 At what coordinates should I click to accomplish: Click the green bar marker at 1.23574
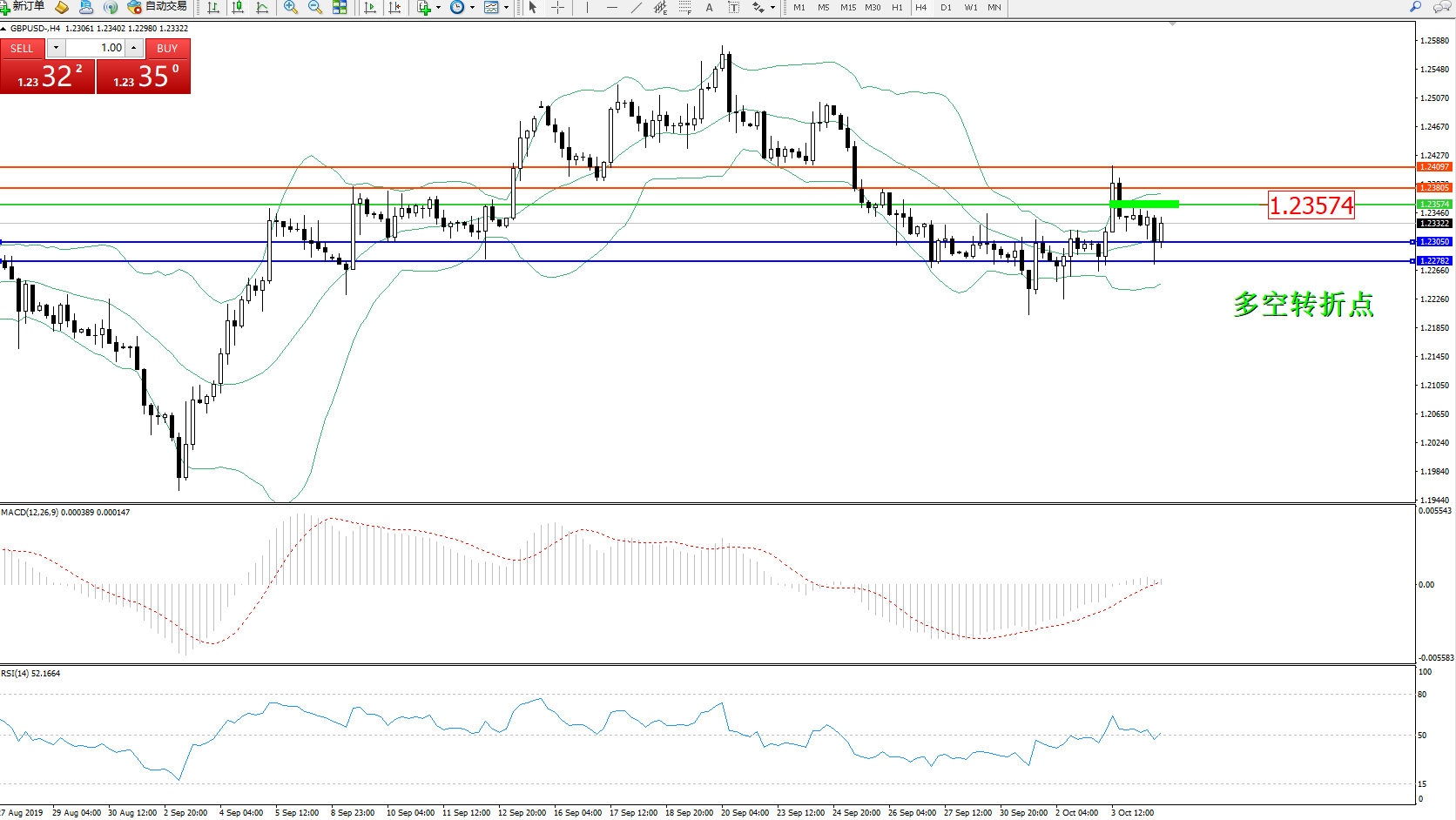(x=1143, y=205)
